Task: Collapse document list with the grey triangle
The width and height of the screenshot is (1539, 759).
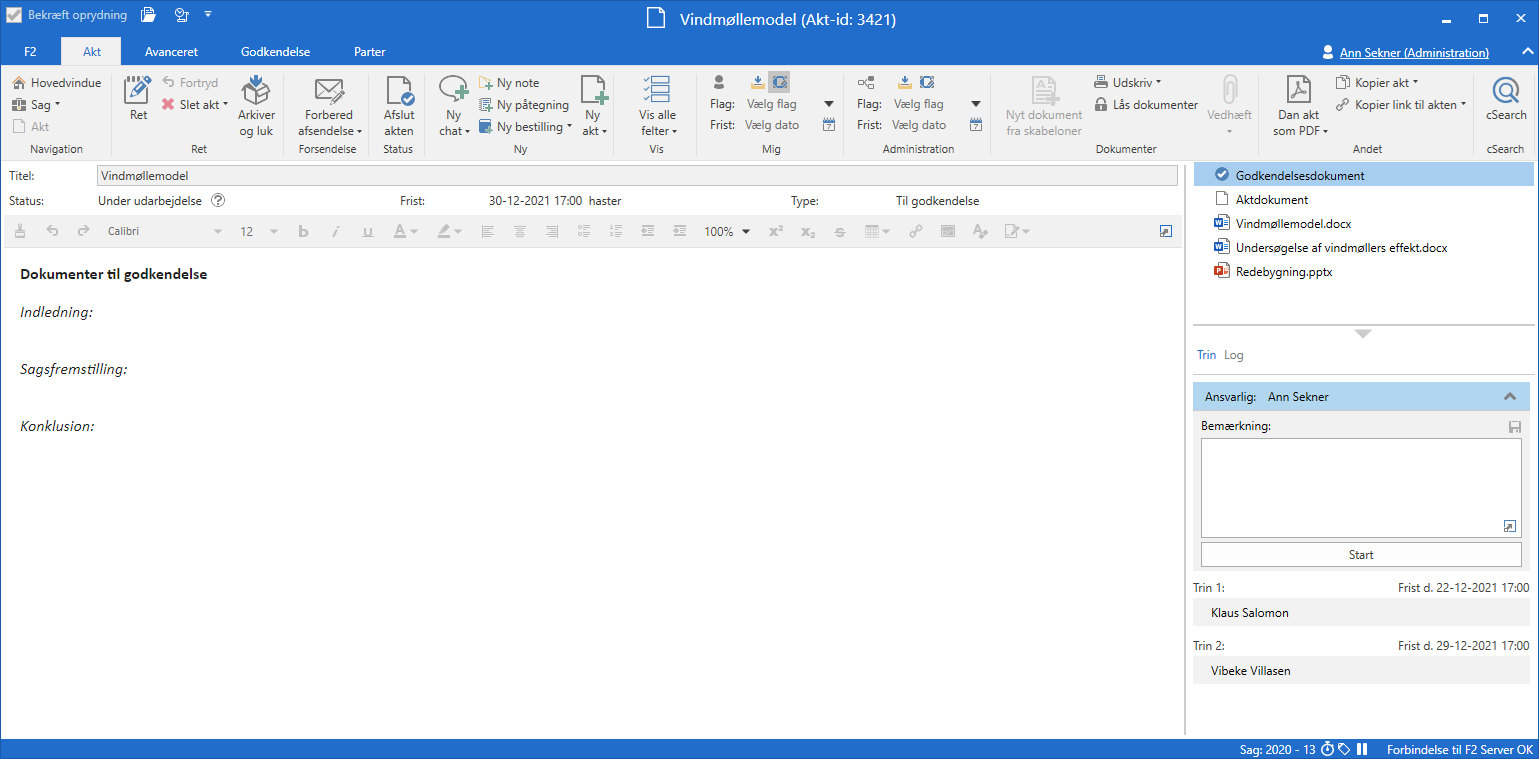Action: 1362,333
